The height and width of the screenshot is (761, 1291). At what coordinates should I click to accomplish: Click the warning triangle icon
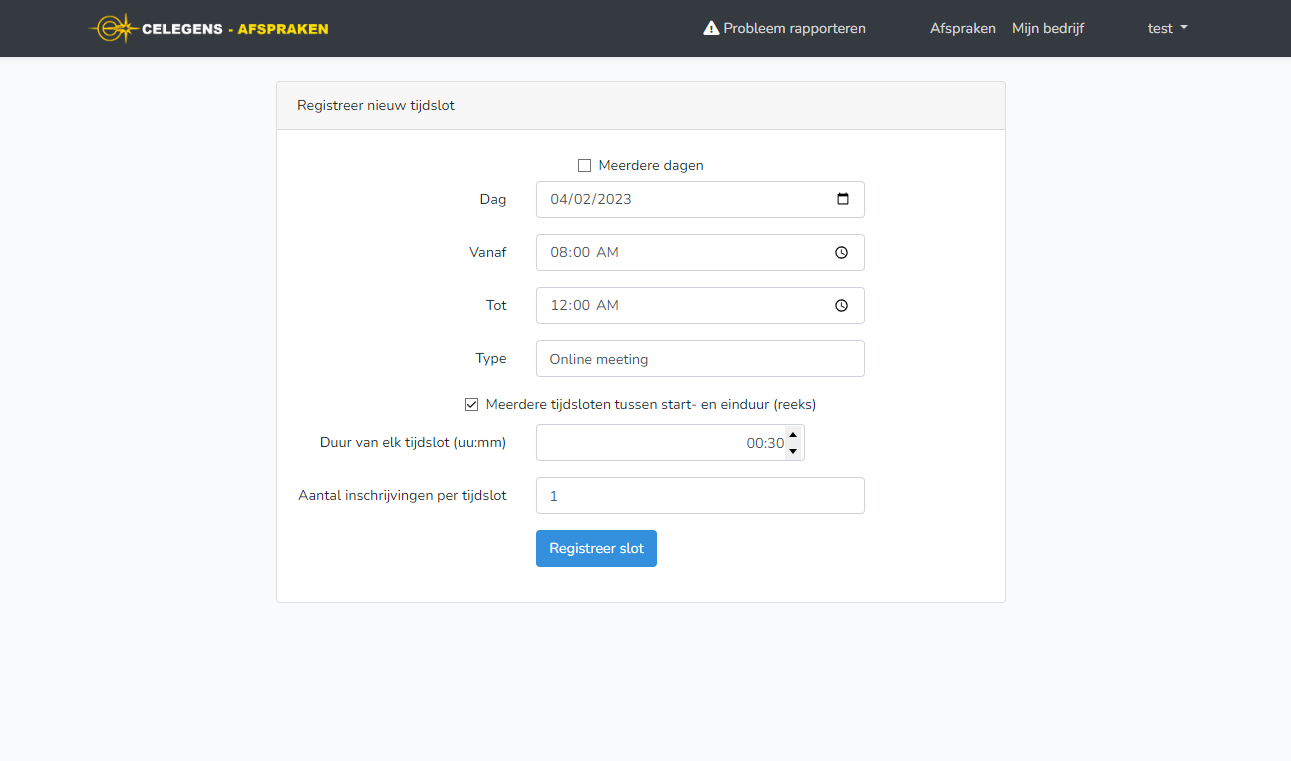711,28
